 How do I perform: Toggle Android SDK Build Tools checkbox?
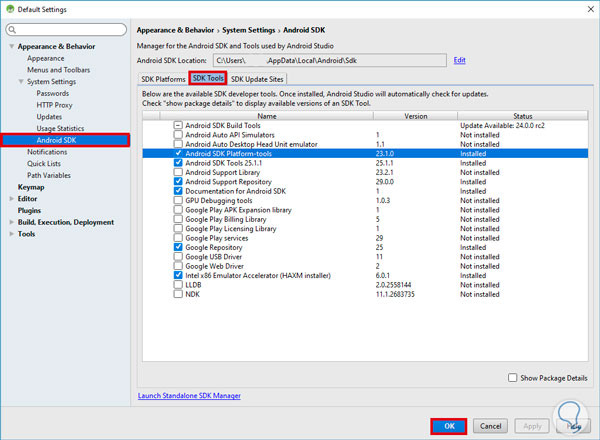[178, 125]
